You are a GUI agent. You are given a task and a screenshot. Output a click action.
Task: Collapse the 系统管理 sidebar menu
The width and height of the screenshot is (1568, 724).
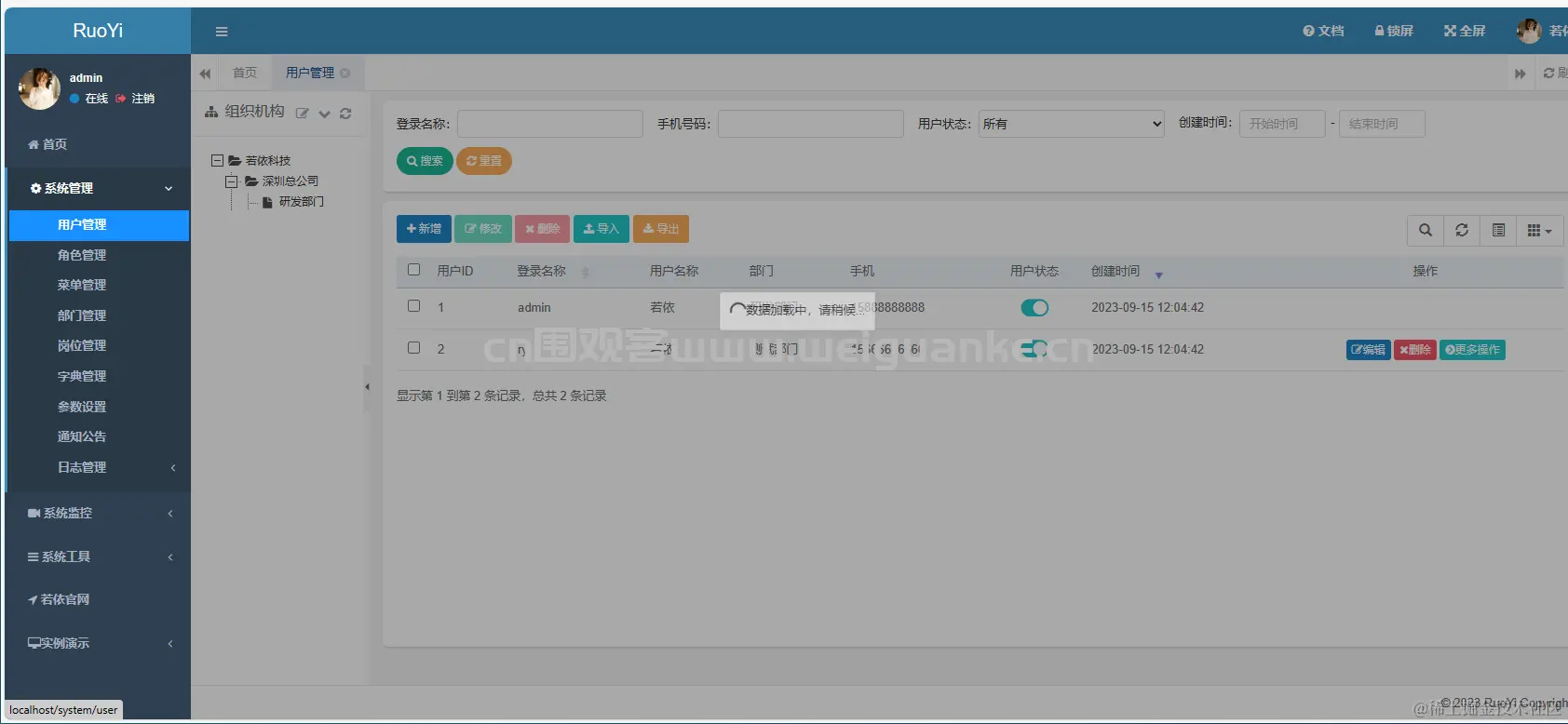(x=98, y=188)
